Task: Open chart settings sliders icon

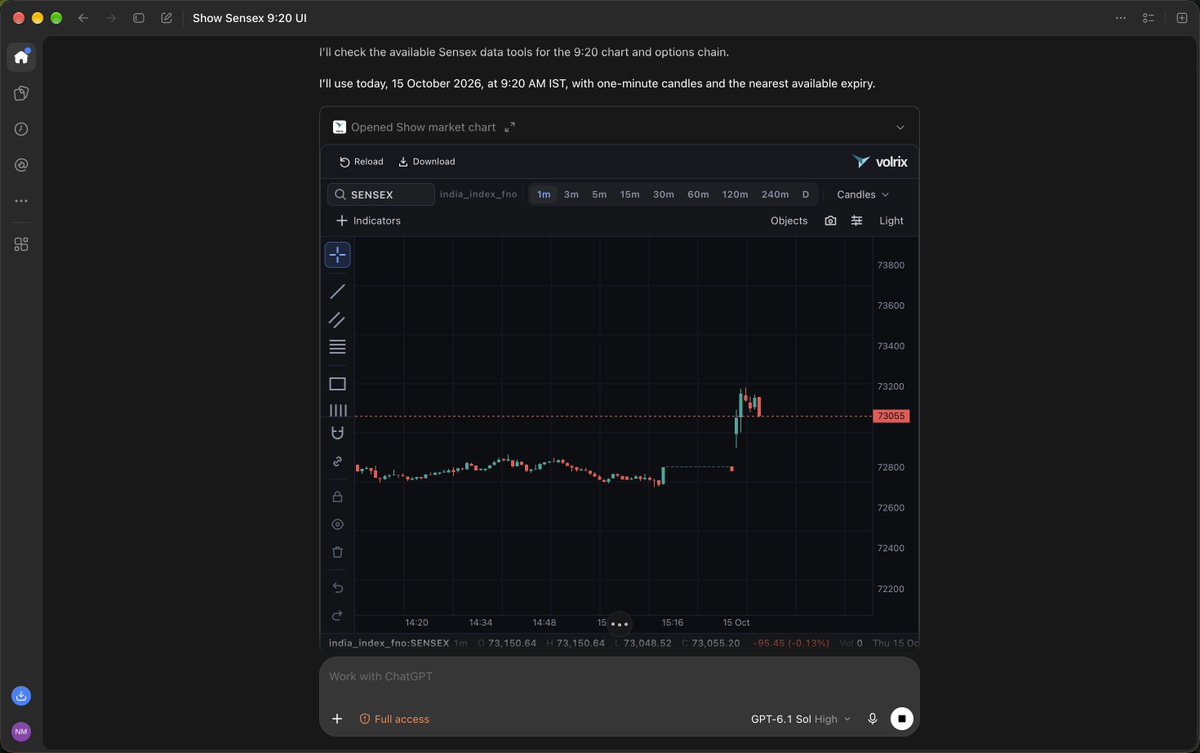Action: 856,221
